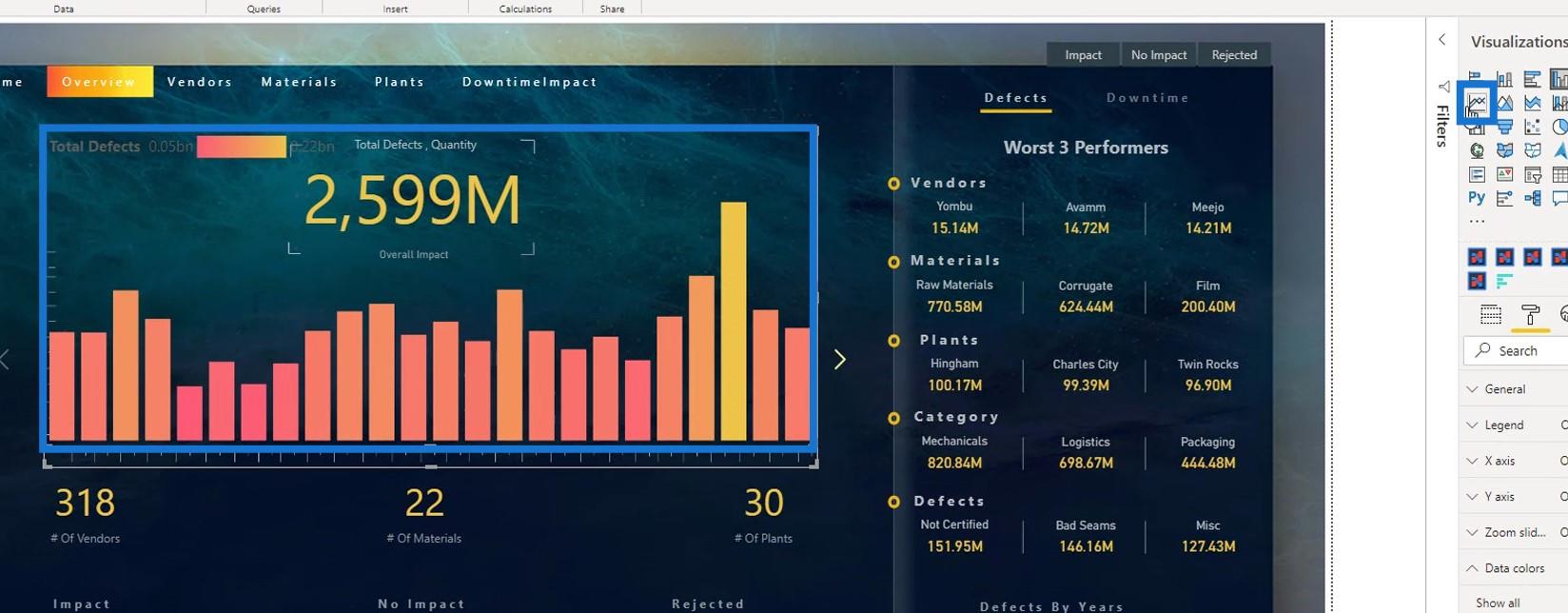Open the Overview page tab
Screen dimensions: 1568x613
pyautogui.click(x=99, y=82)
